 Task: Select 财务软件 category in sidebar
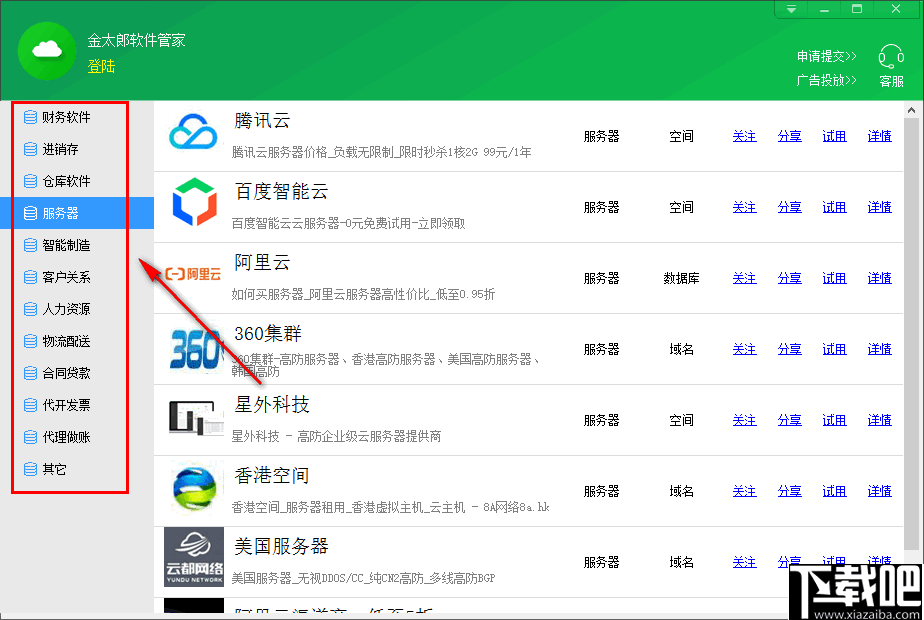click(x=77, y=117)
